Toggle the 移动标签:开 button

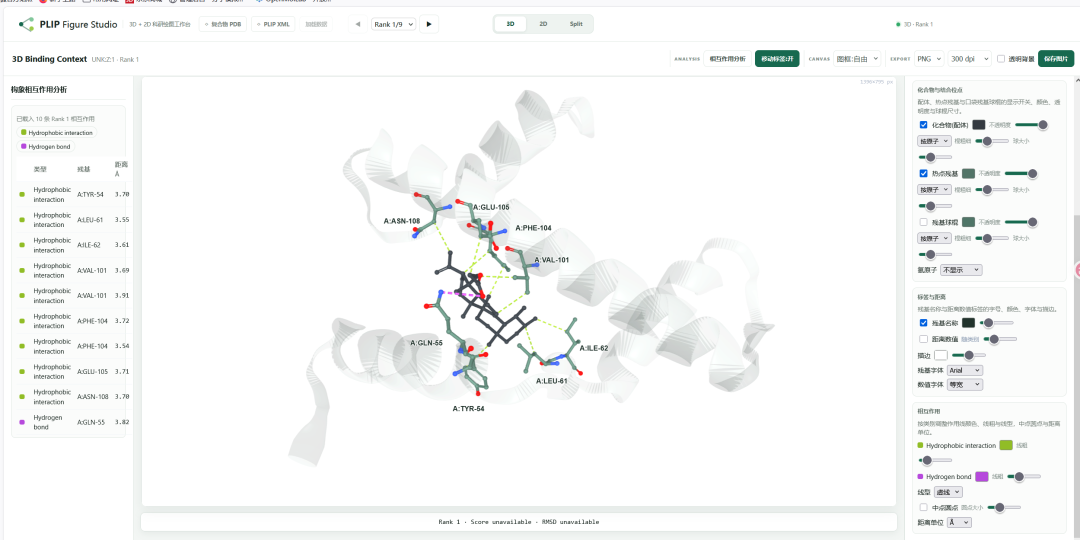[x=777, y=59]
